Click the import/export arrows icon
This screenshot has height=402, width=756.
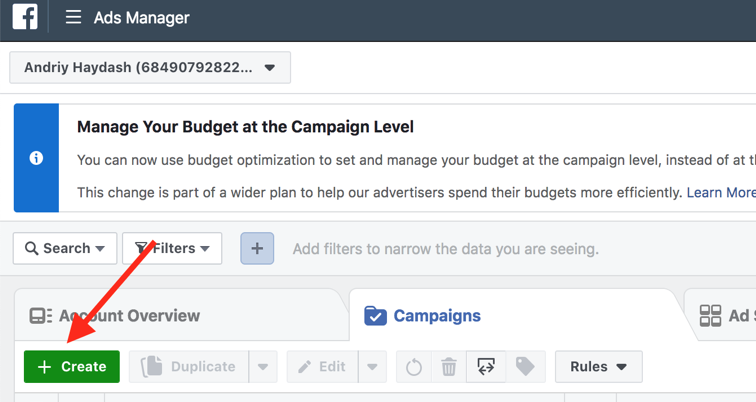486,367
